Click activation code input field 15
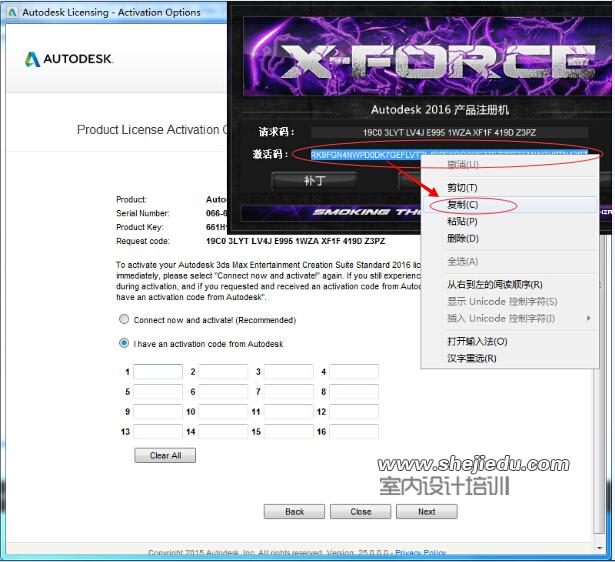615x562 pixels. point(289,431)
